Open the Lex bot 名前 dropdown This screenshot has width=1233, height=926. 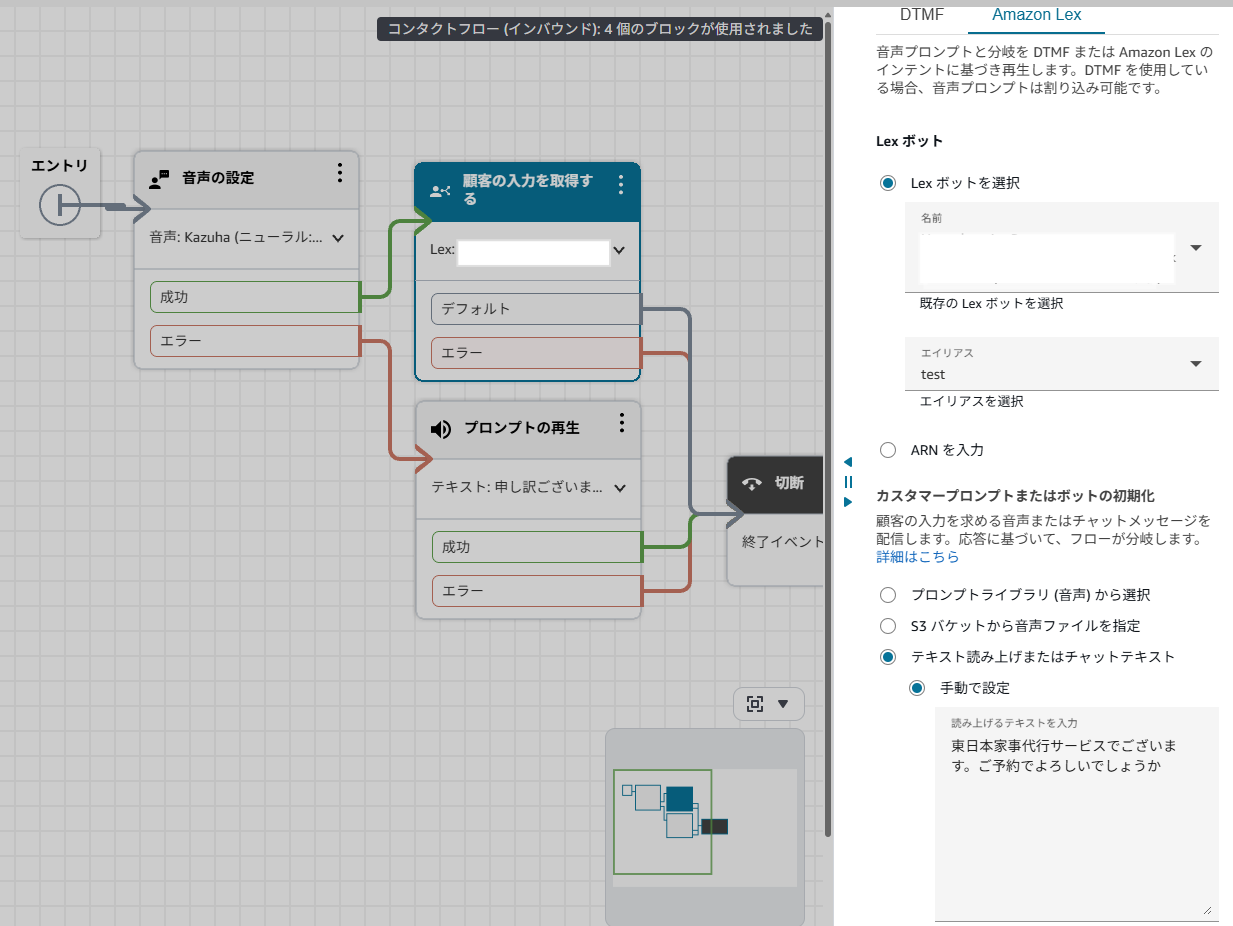pyautogui.click(x=1196, y=247)
